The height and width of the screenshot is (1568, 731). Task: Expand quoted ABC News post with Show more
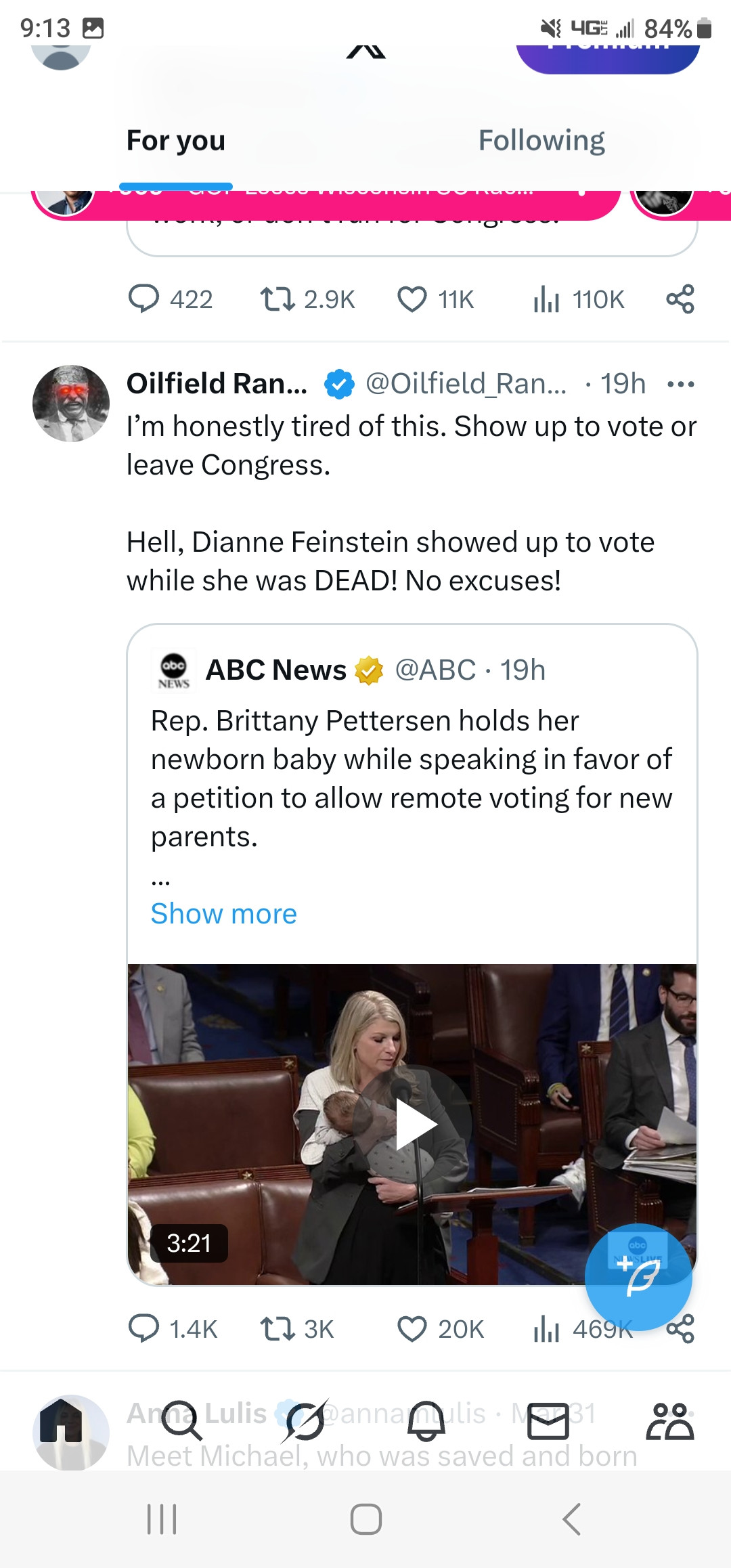[223, 914]
